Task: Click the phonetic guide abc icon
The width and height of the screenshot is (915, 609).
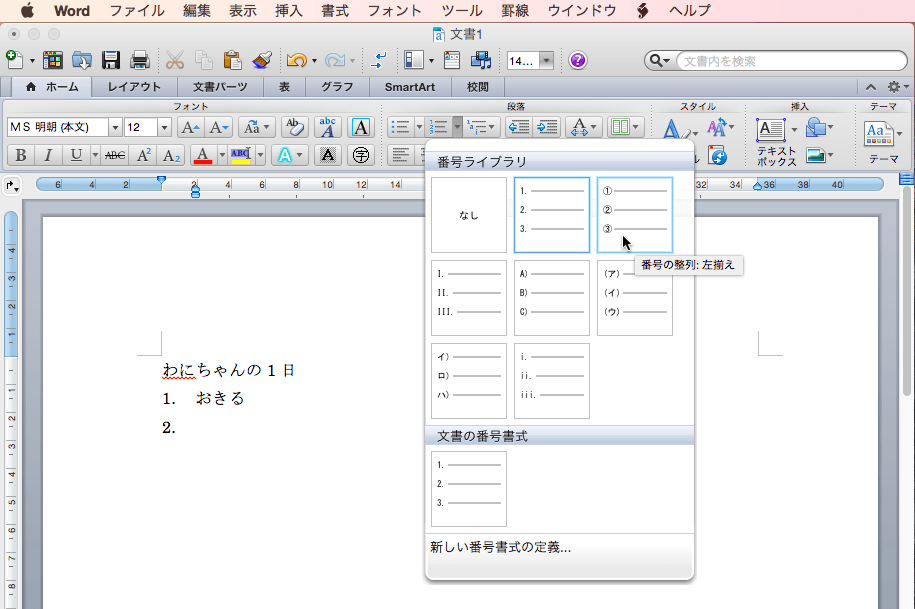Action: tap(328, 127)
